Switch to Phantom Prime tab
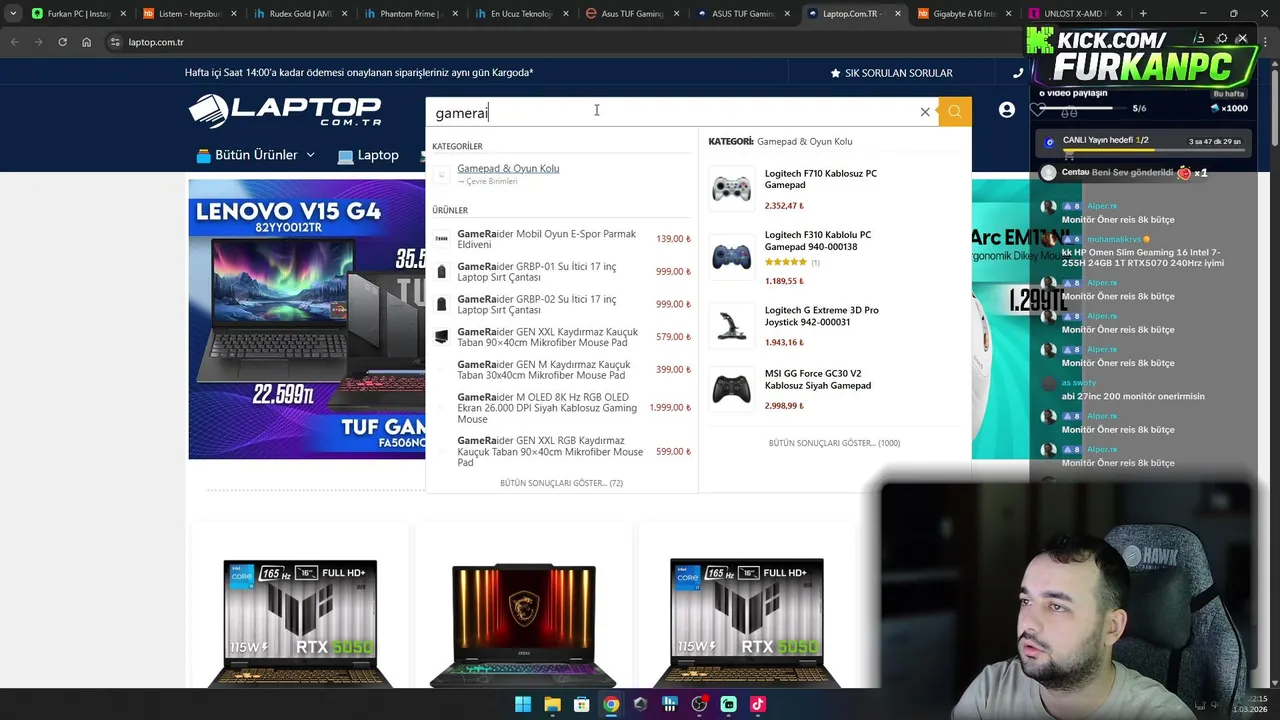 (409, 14)
